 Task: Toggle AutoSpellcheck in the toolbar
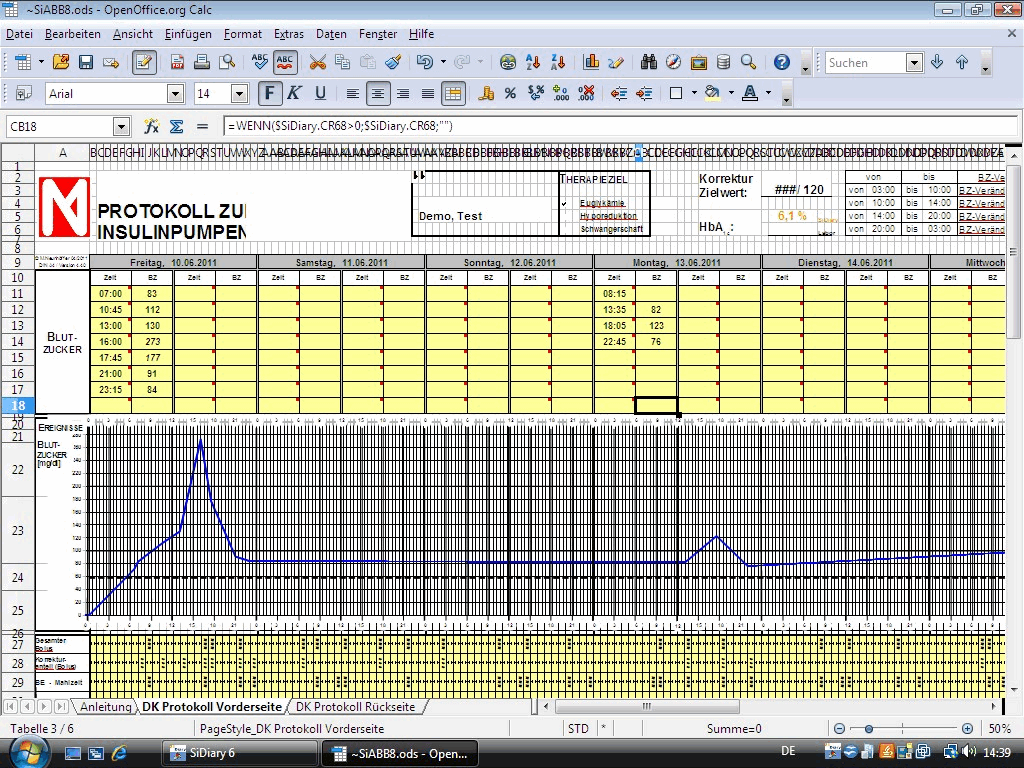pyautogui.click(x=285, y=62)
